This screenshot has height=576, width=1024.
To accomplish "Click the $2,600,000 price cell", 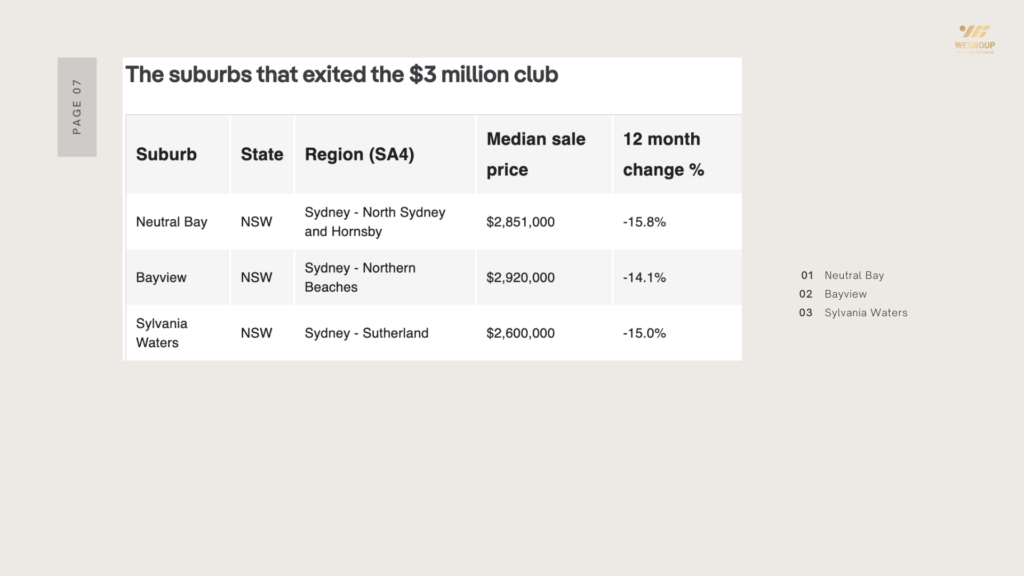I will coord(520,333).
